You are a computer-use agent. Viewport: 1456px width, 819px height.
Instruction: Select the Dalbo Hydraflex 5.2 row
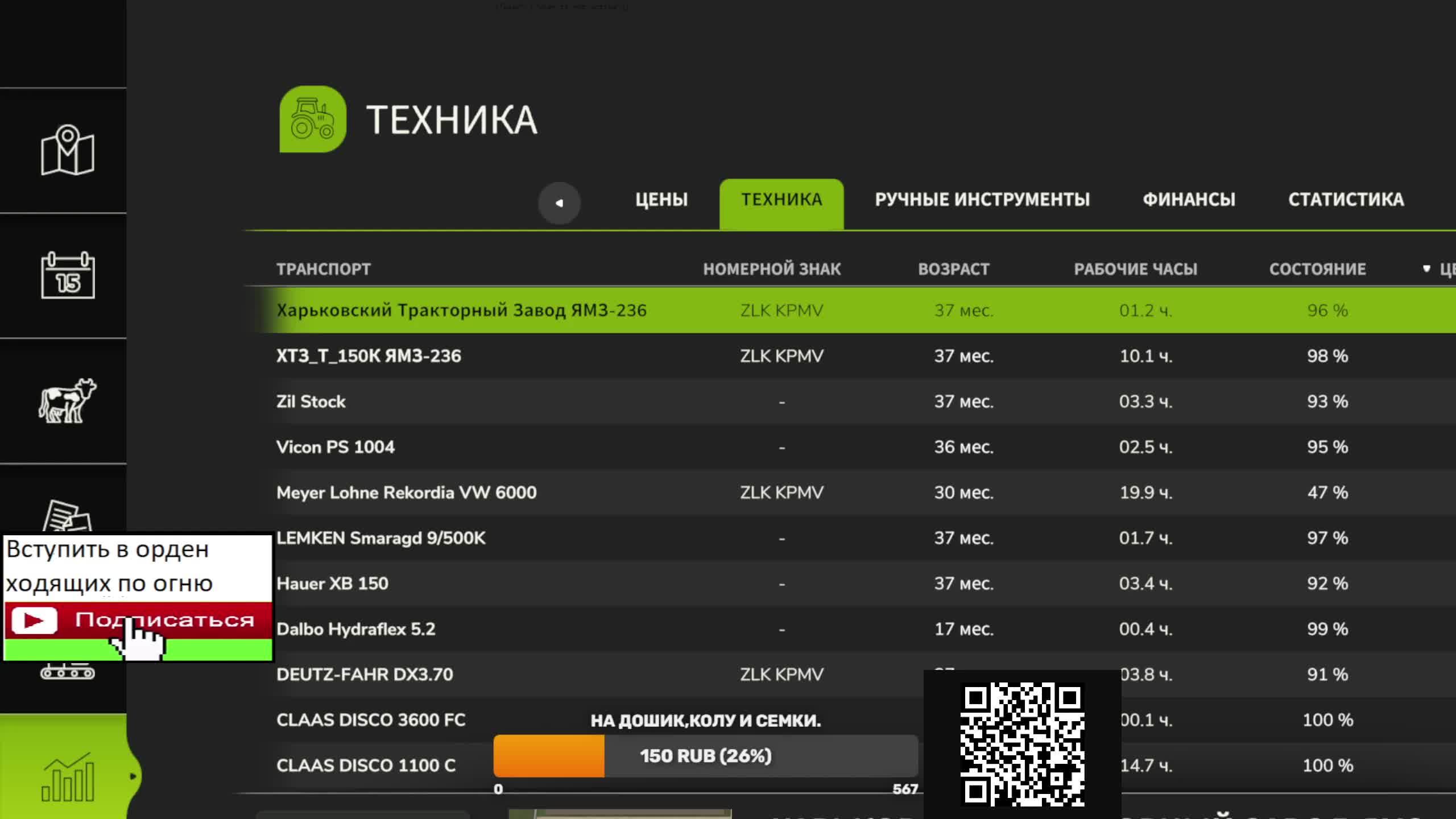point(864,628)
